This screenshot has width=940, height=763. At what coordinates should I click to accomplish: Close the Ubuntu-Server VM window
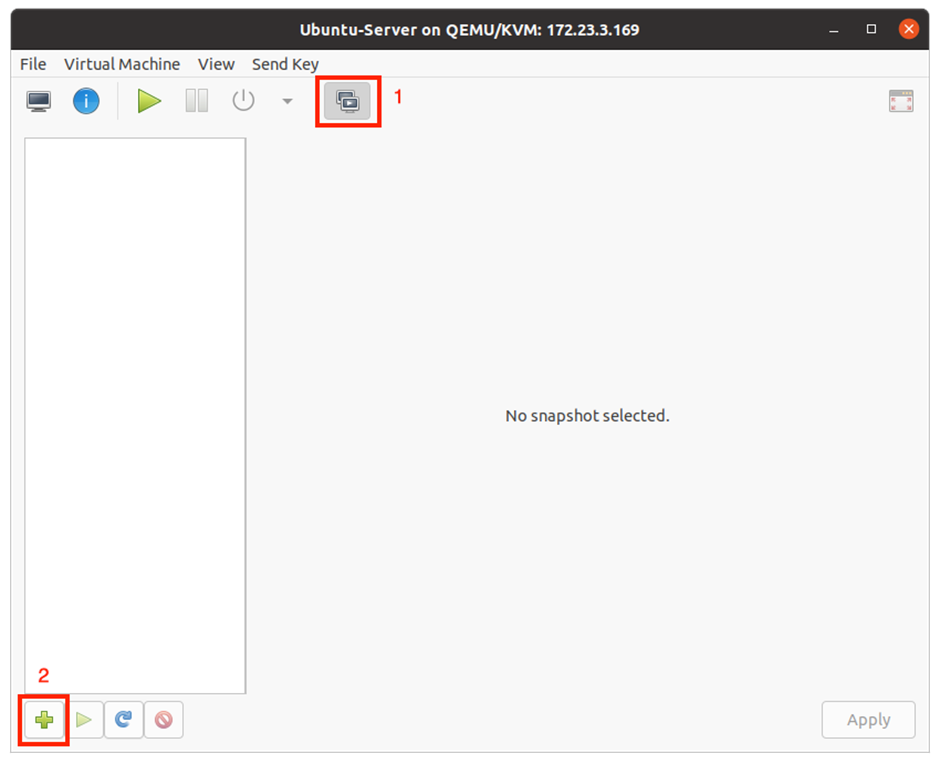click(x=908, y=29)
